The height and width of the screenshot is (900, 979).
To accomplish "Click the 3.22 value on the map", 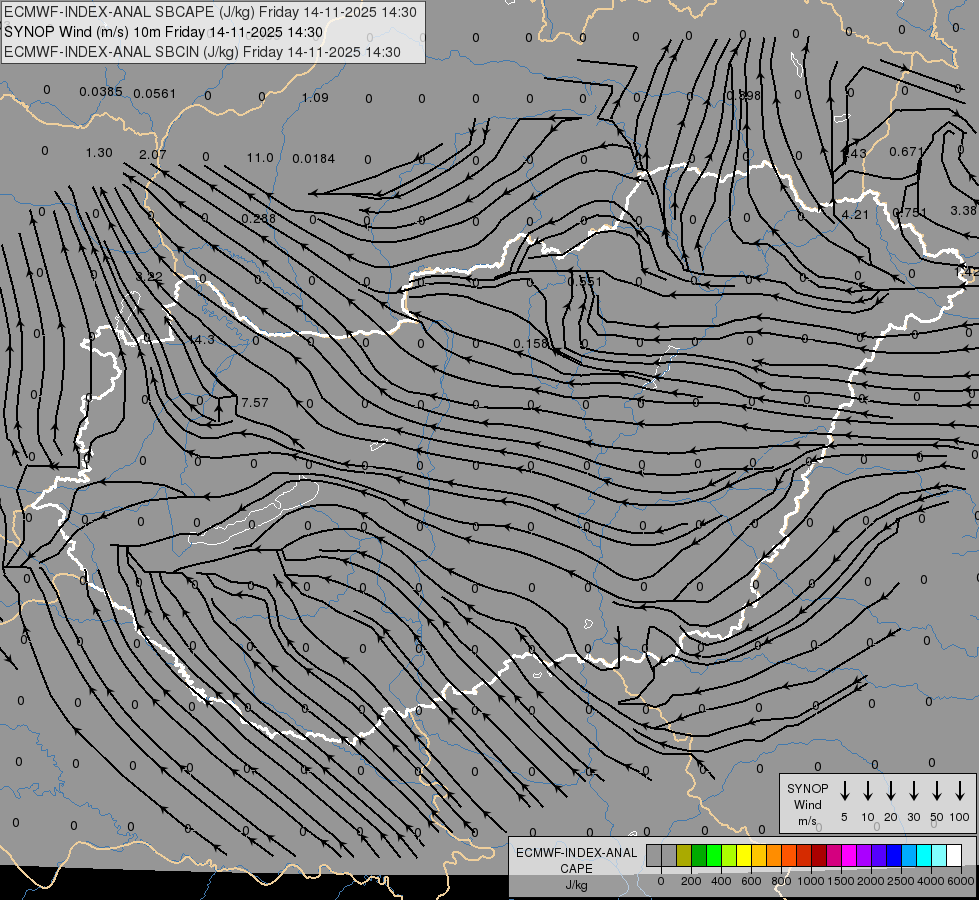I will [x=149, y=276].
